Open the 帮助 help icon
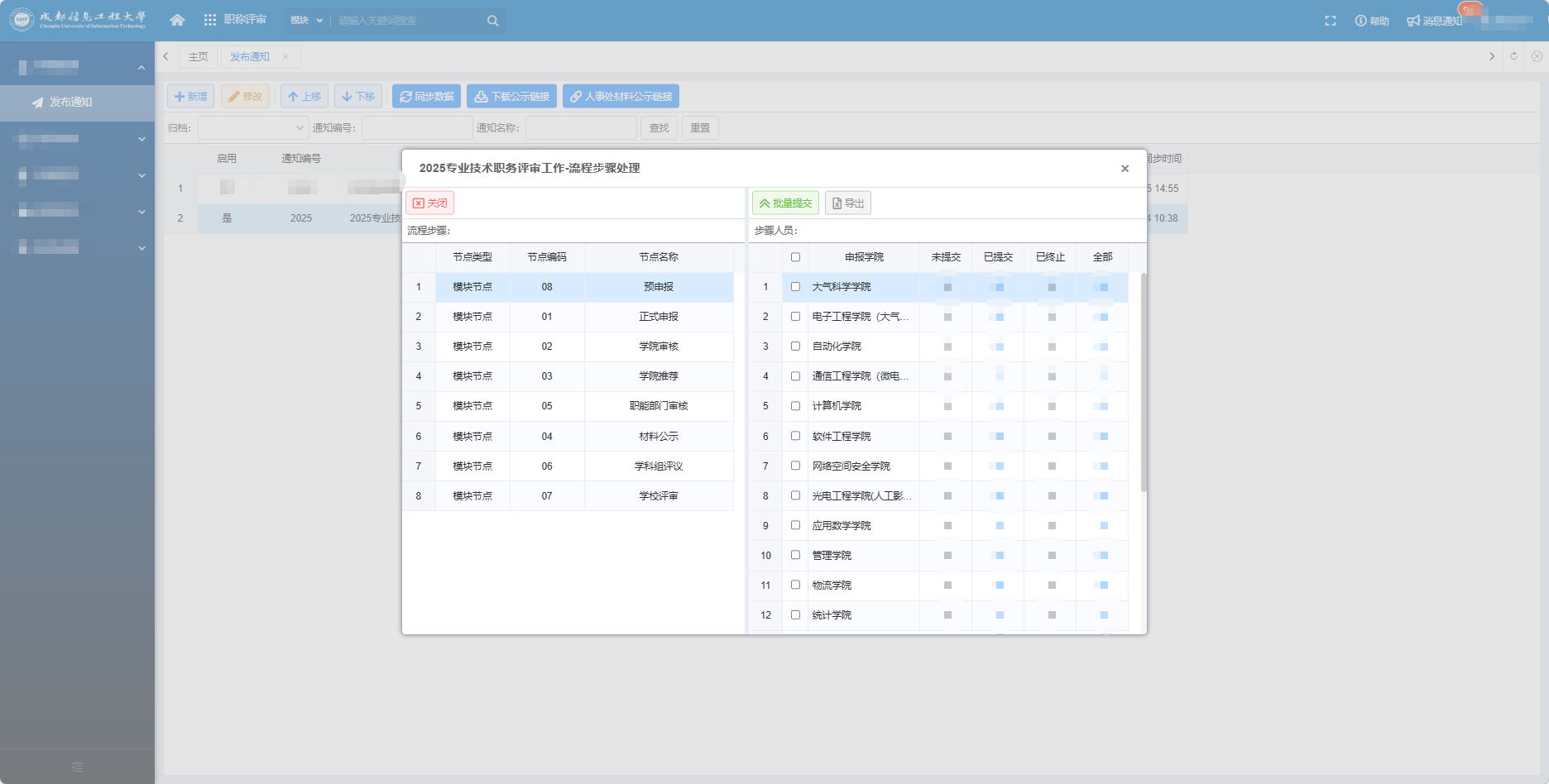The width and height of the screenshot is (1549, 784). coord(1371,21)
